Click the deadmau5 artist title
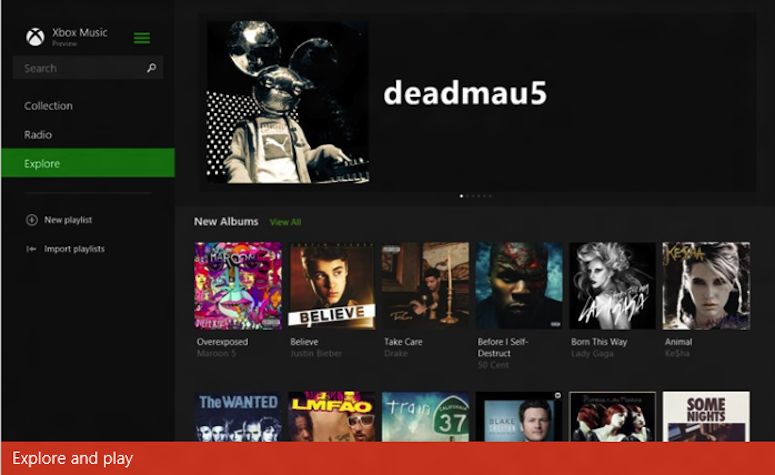 point(465,93)
